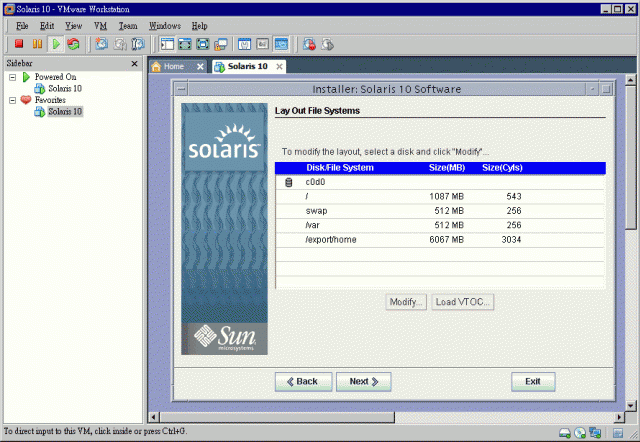Click the red Power Off button
Viewport: 640px width, 442px height.
point(19,44)
